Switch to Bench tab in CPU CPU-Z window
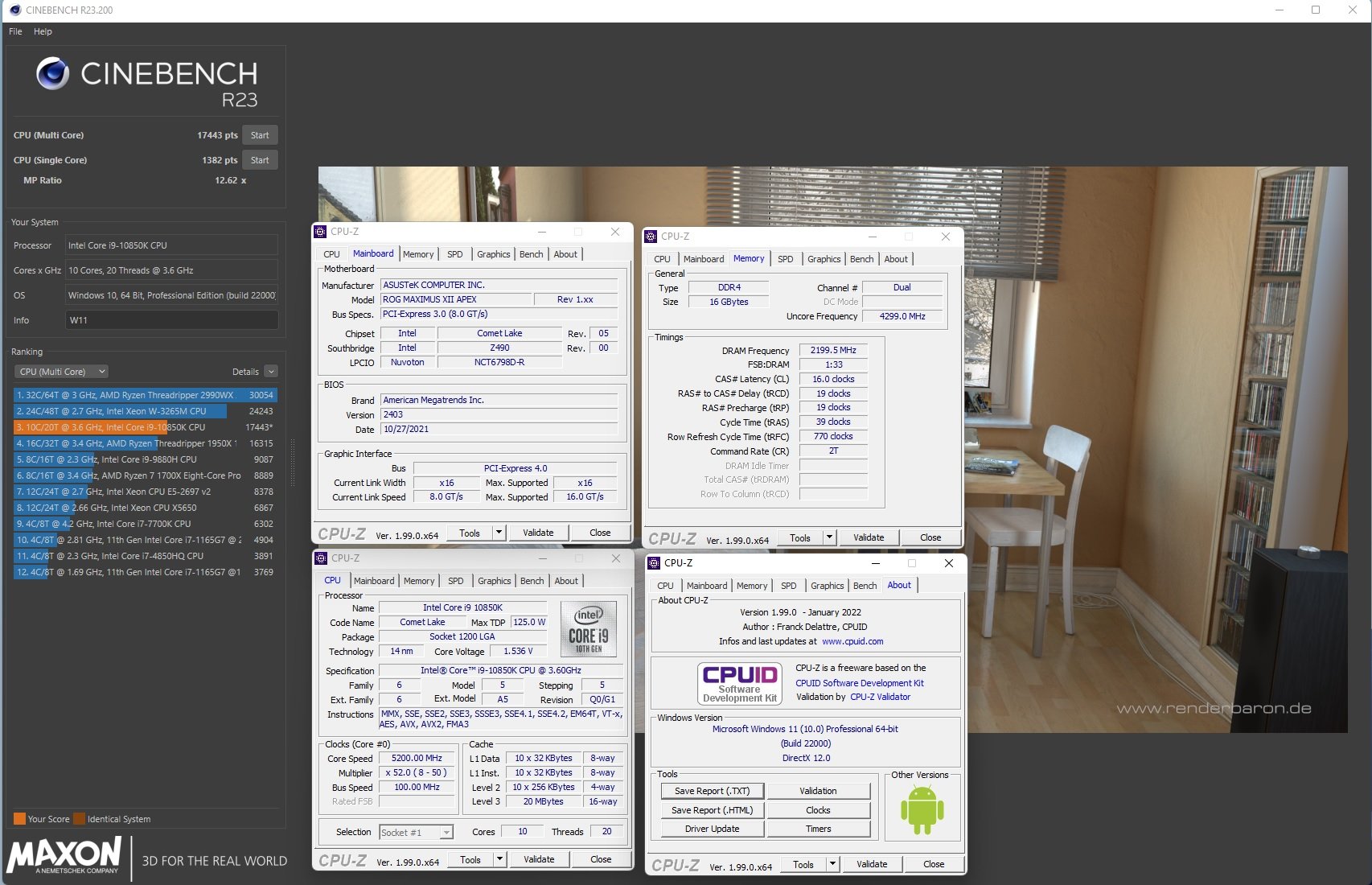The height and width of the screenshot is (885, 1372). click(532, 581)
